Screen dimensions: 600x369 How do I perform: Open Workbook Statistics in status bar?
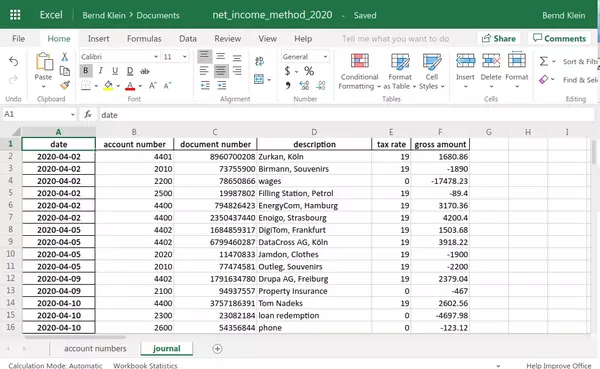(x=145, y=366)
